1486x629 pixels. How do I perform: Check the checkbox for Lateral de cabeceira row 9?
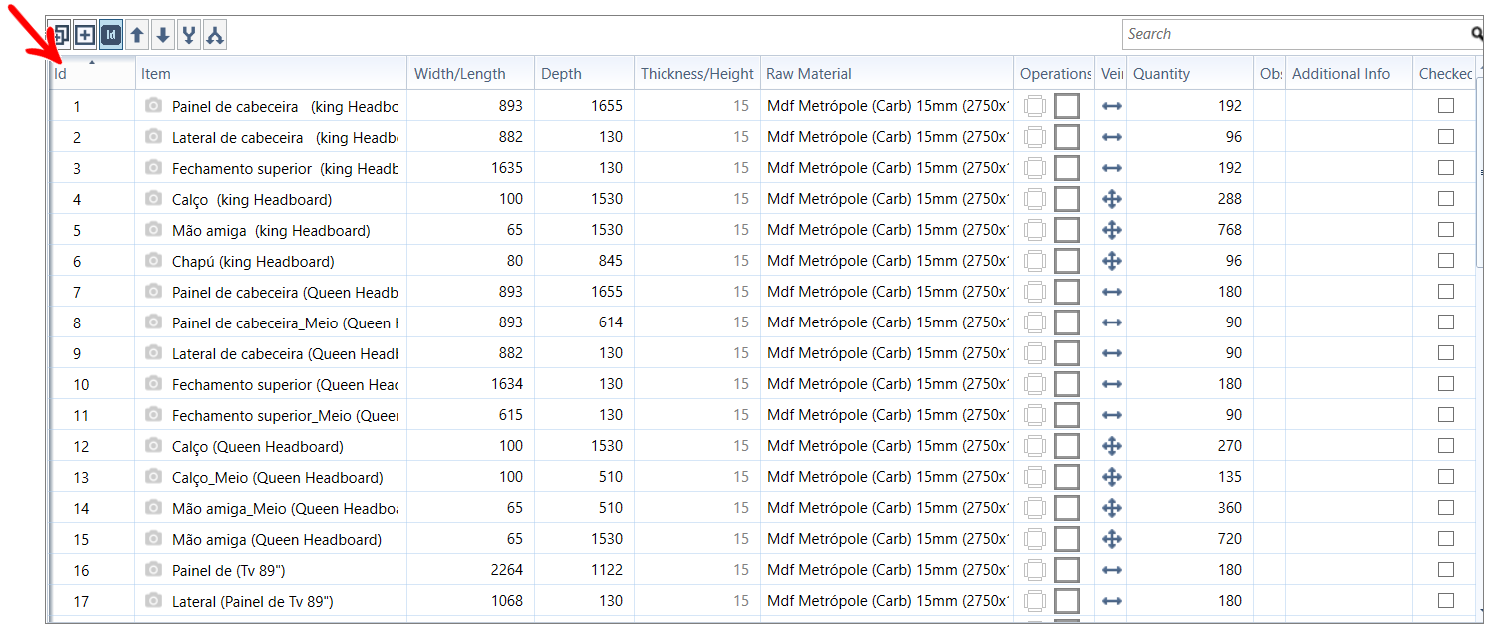pyautogui.click(x=1446, y=352)
